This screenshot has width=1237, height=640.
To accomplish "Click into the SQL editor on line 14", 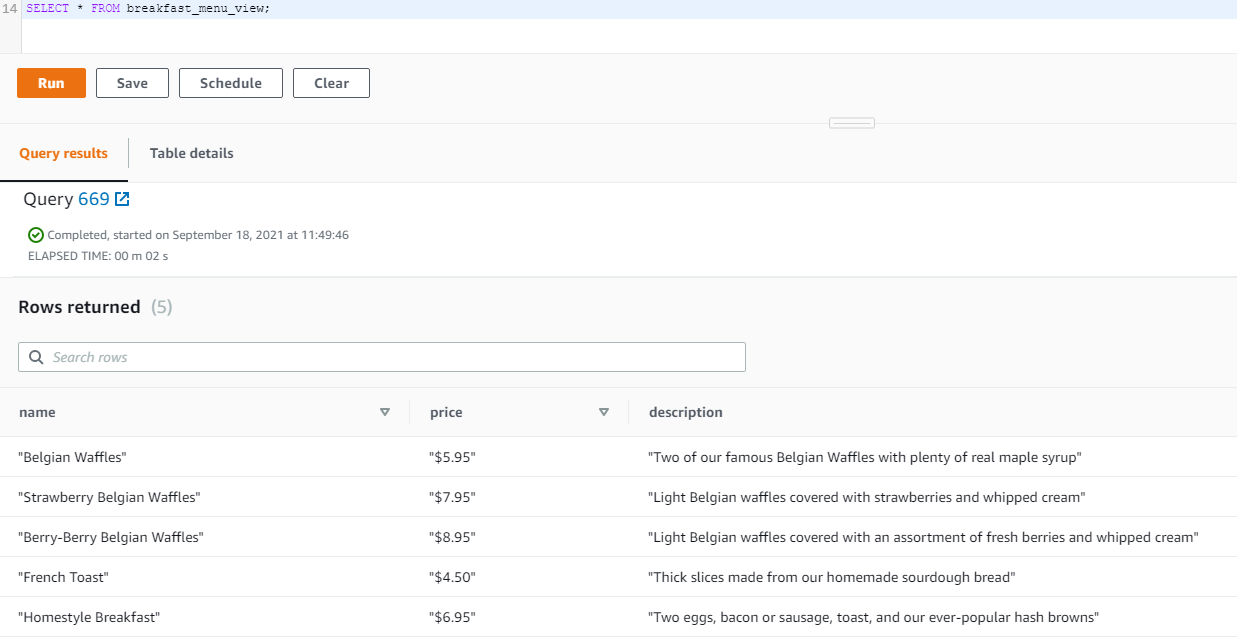I will click(x=200, y=8).
